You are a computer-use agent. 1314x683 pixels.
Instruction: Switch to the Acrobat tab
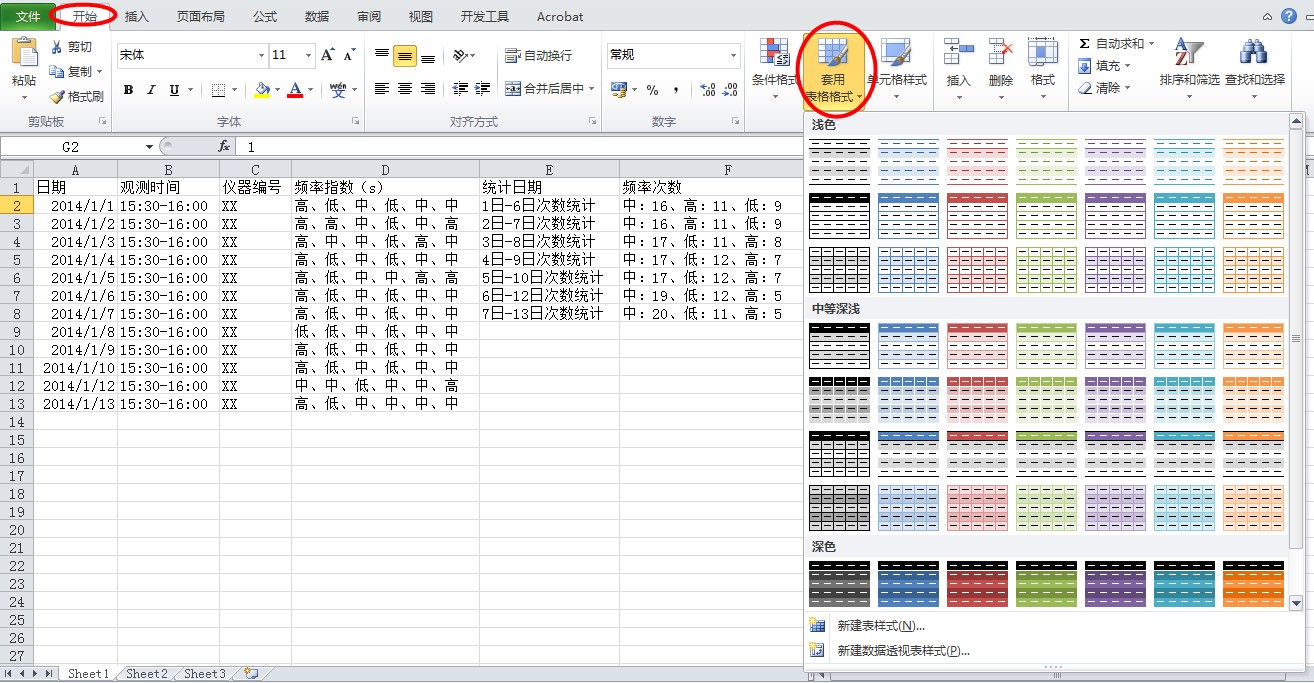pyautogui.click(x=560, y=16)
